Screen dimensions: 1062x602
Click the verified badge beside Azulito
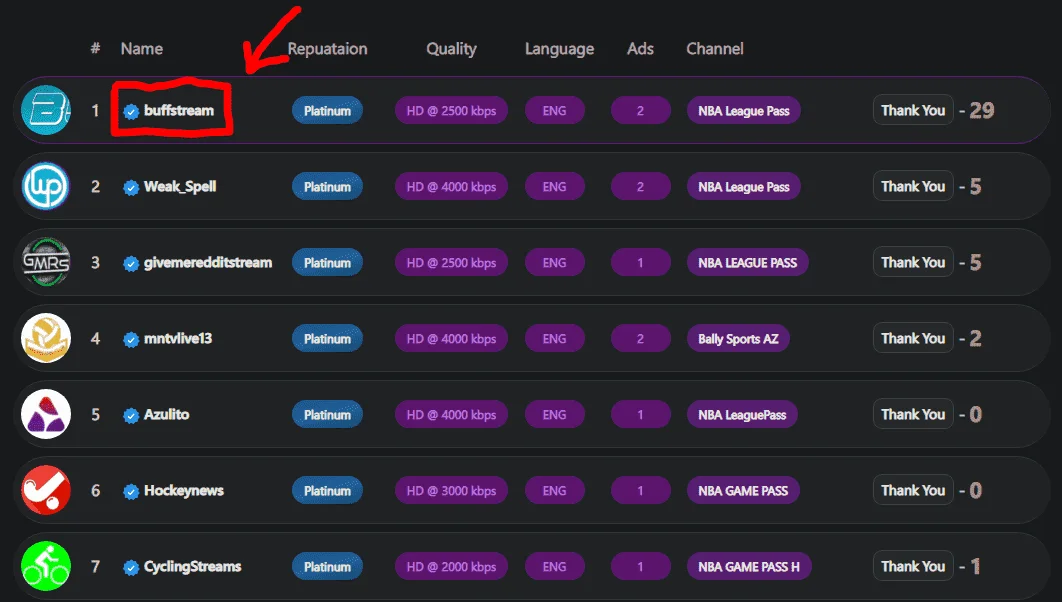[x=131, y=415]
